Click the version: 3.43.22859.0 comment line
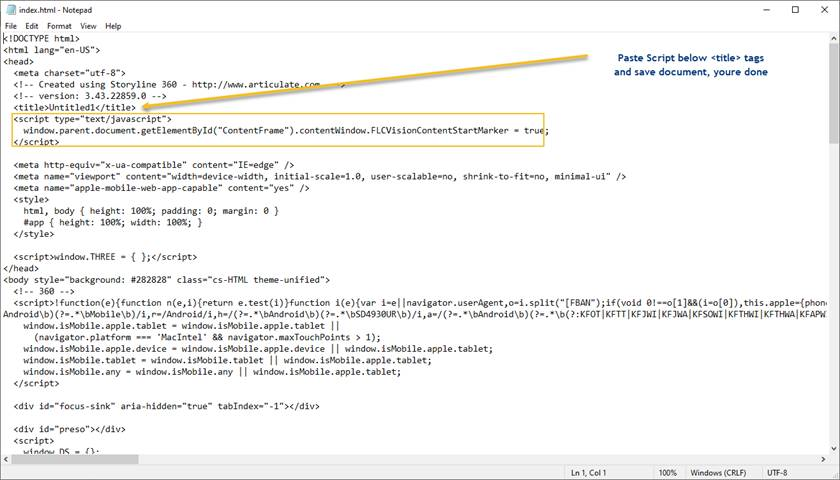The image size is (840, 480). tap(90, 96)
